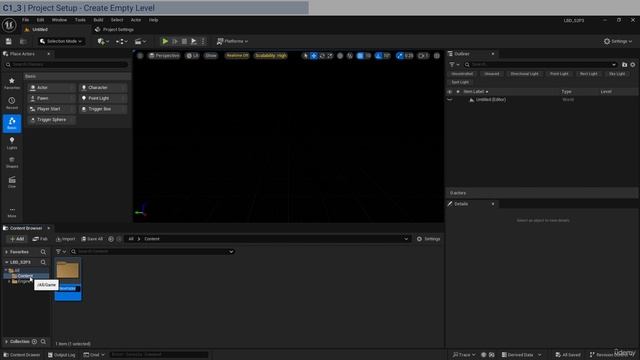Screen dimensions: 640x360
Task: Click the Save current level icon
Action: [9, 41]
